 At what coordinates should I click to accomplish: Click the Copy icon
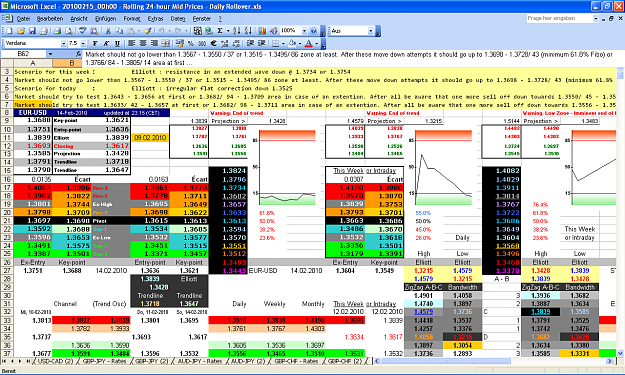(119, 31)
